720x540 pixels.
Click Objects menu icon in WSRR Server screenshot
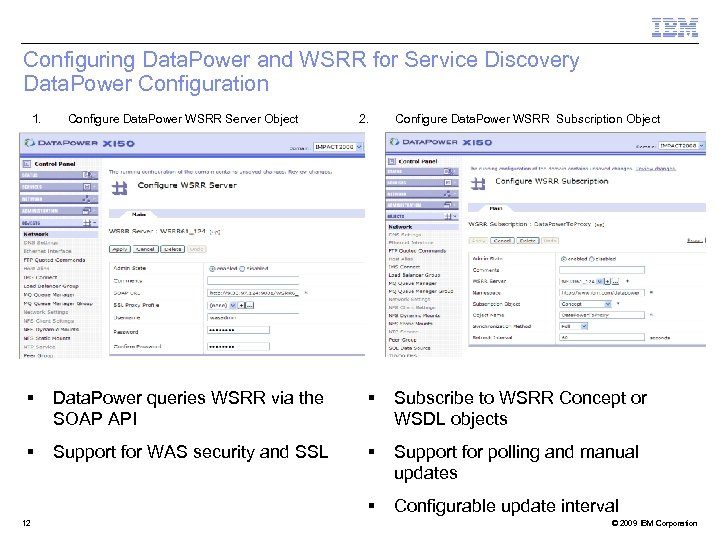[87, 223]
